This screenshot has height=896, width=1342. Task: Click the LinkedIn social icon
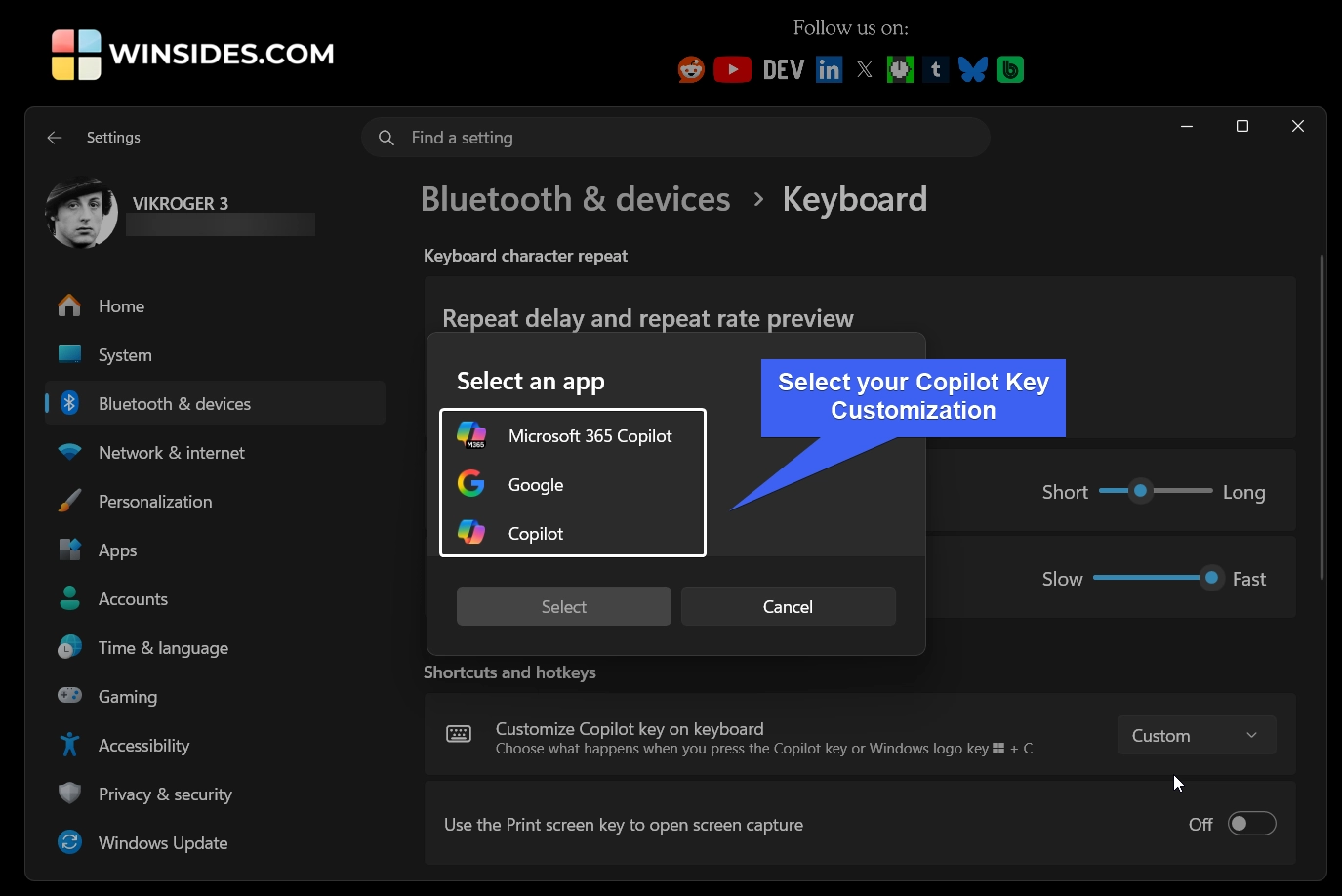tap(828, 68)
